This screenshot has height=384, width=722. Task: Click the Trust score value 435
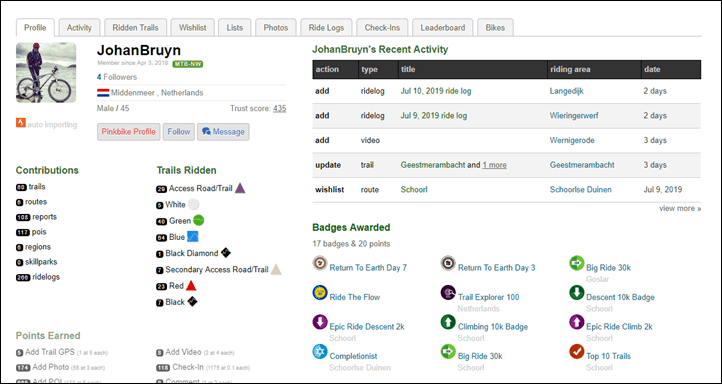(x=279, y=109)
